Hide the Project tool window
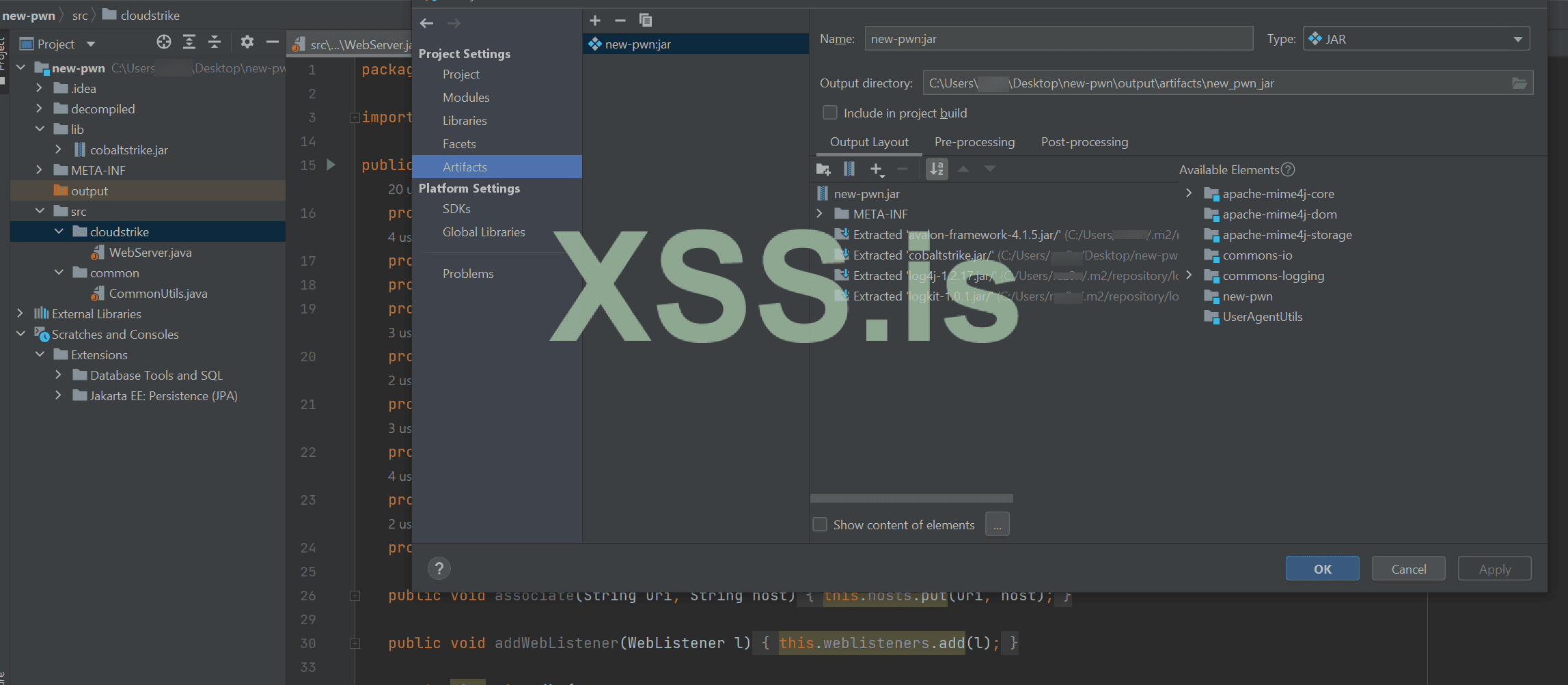Screen dimensions: 1568x685 273,42
